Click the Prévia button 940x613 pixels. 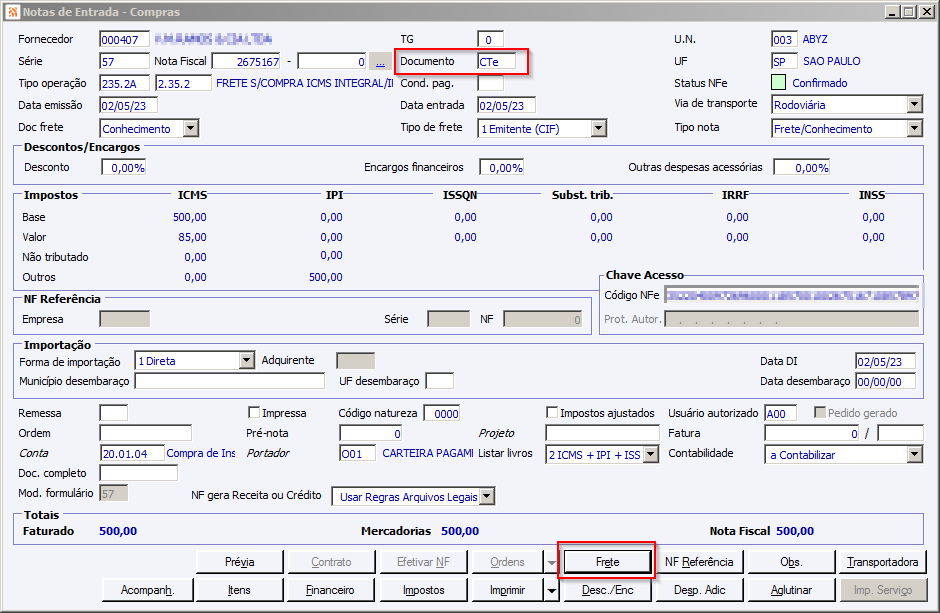(239, 562)
